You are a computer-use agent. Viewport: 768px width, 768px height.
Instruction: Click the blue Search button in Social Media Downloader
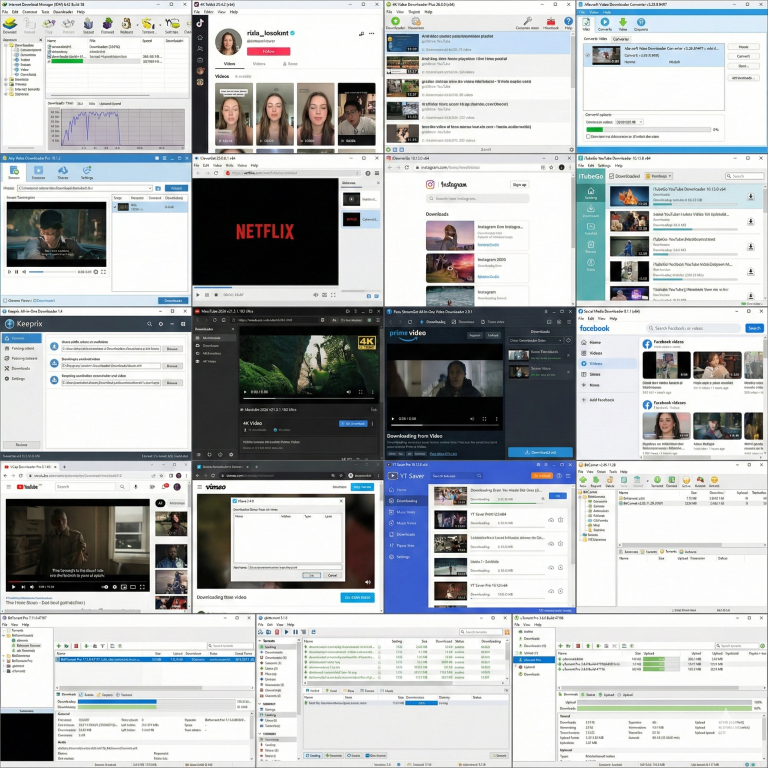click(754, 328)
